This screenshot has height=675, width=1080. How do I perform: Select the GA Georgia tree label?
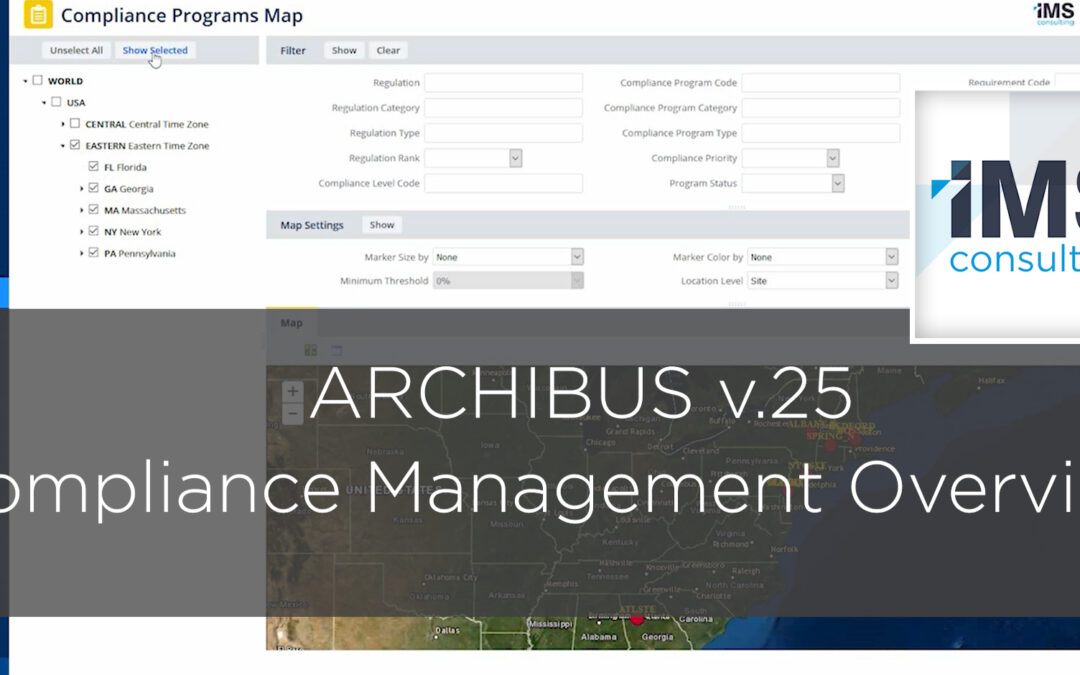pyautogui.click(x=129, y=189)
